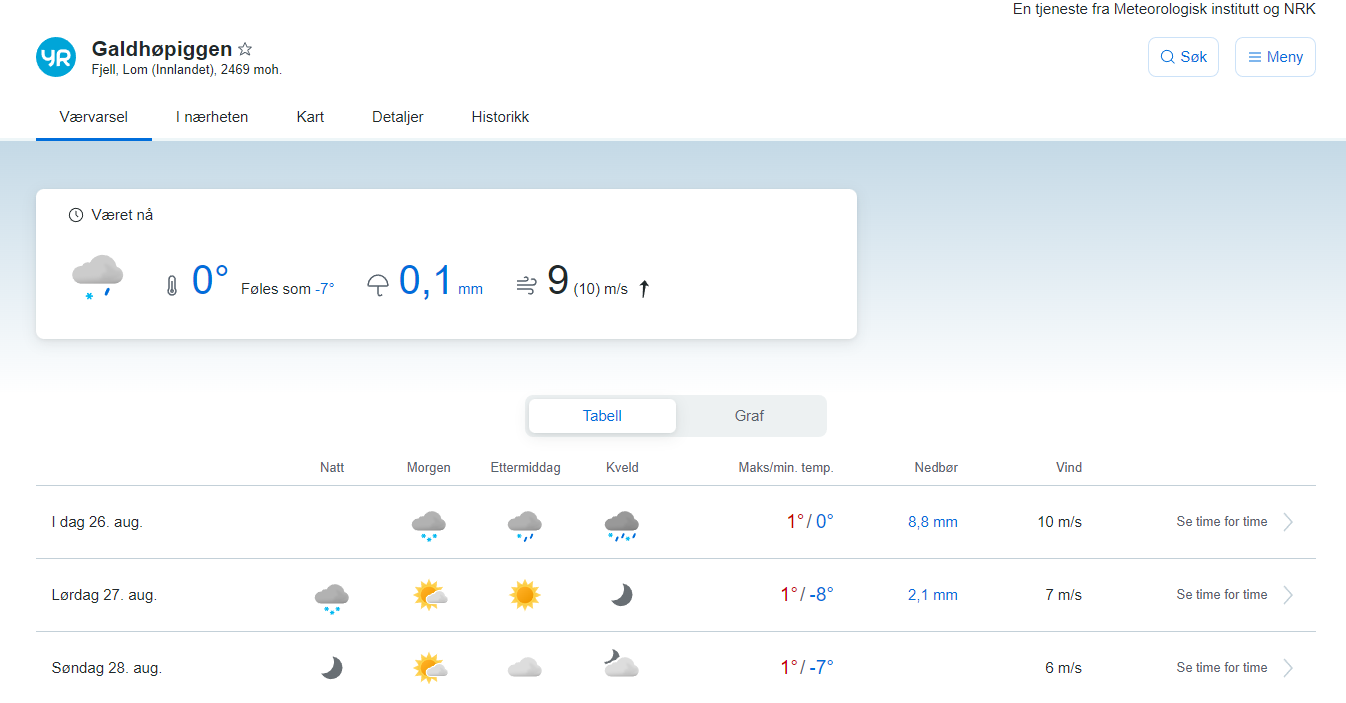Open the Søk search button
The height and width of the screenshot is (703, 1346).
(1183, 57)
